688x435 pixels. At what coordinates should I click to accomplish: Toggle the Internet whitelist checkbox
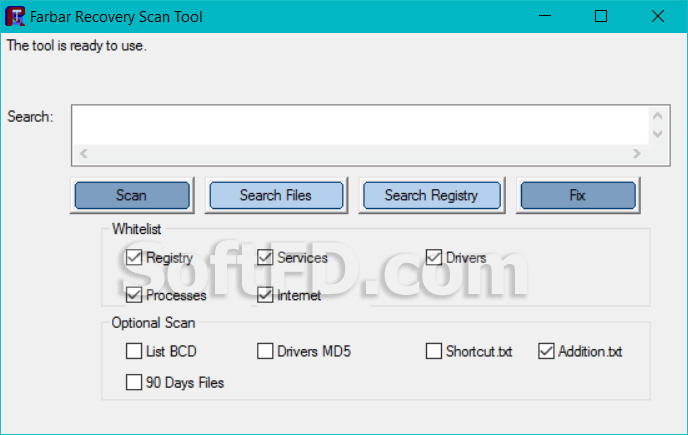[265, 295]
